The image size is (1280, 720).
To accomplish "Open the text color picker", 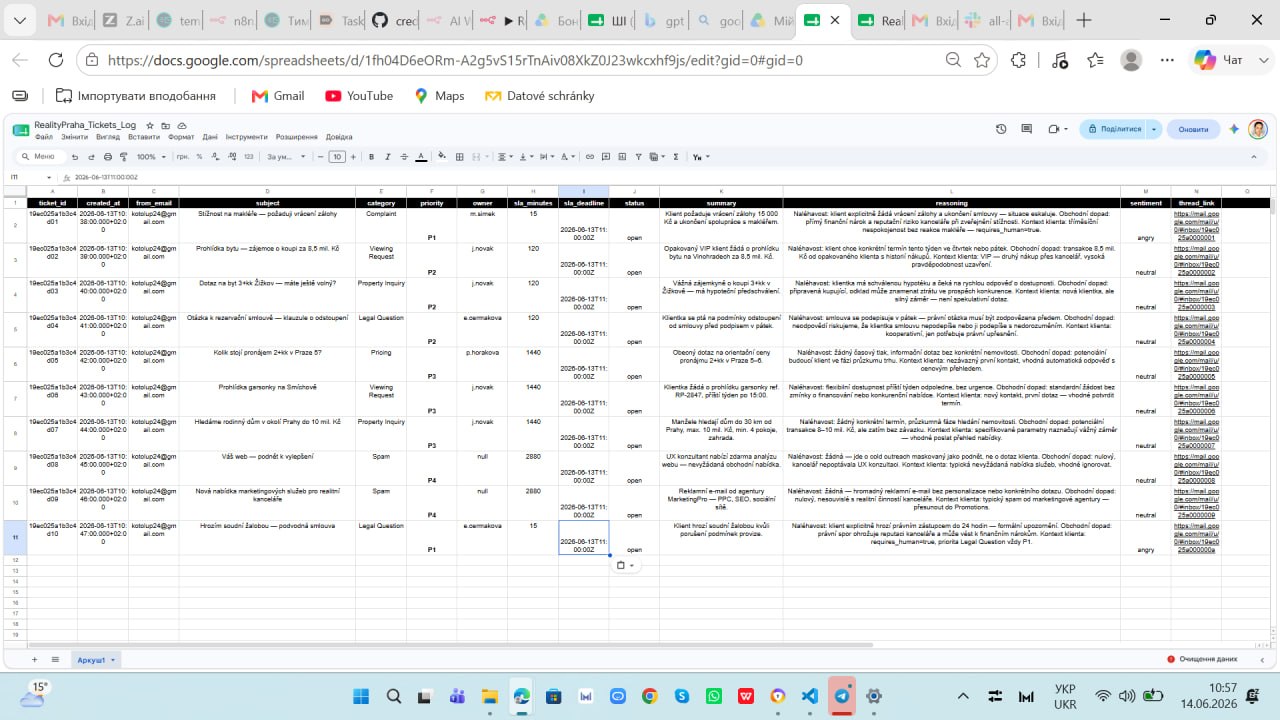I will point(421,157).
